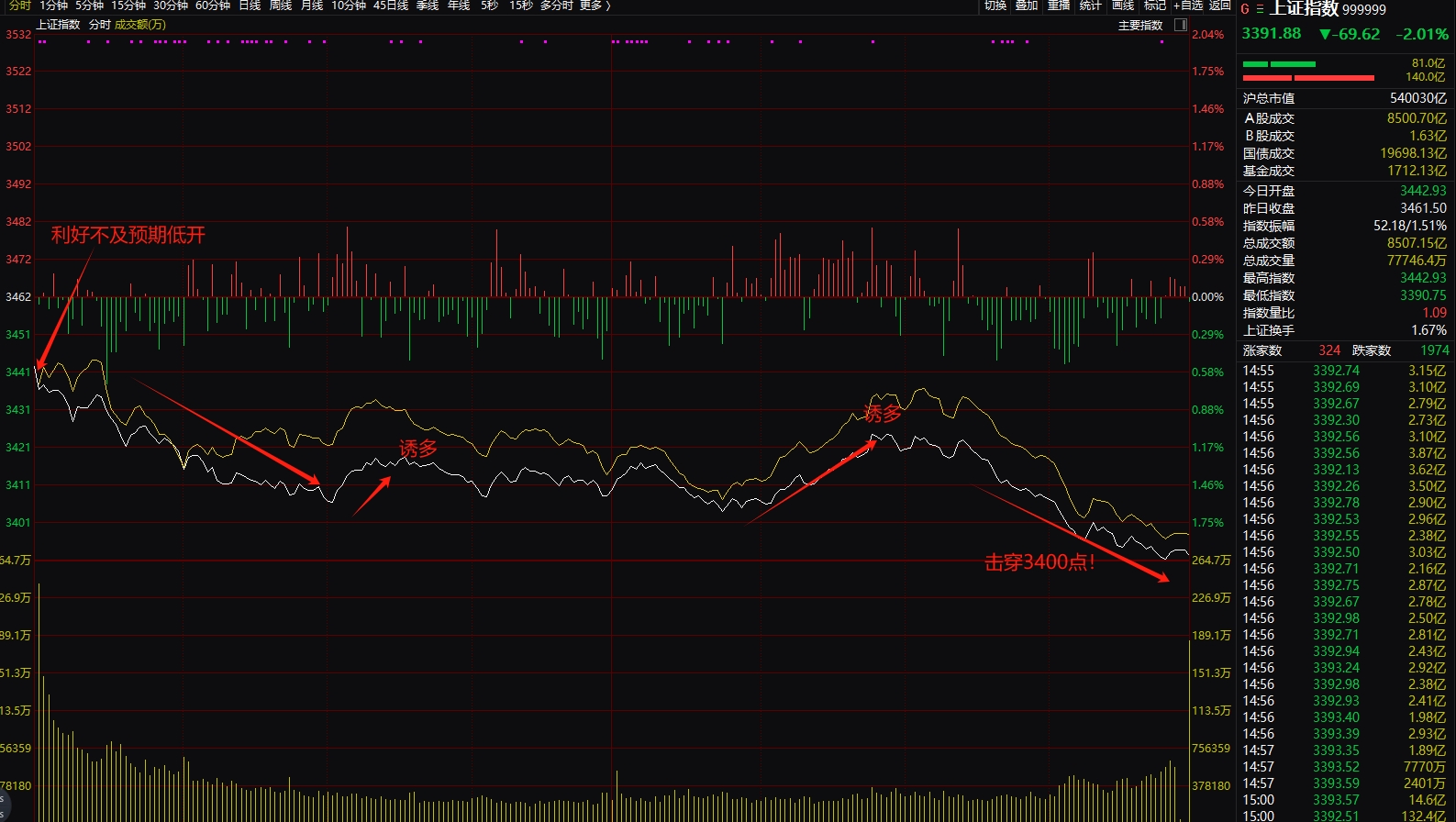
Task: Add index to watchlist with +自选
Action: click(x=1188, y=6)
